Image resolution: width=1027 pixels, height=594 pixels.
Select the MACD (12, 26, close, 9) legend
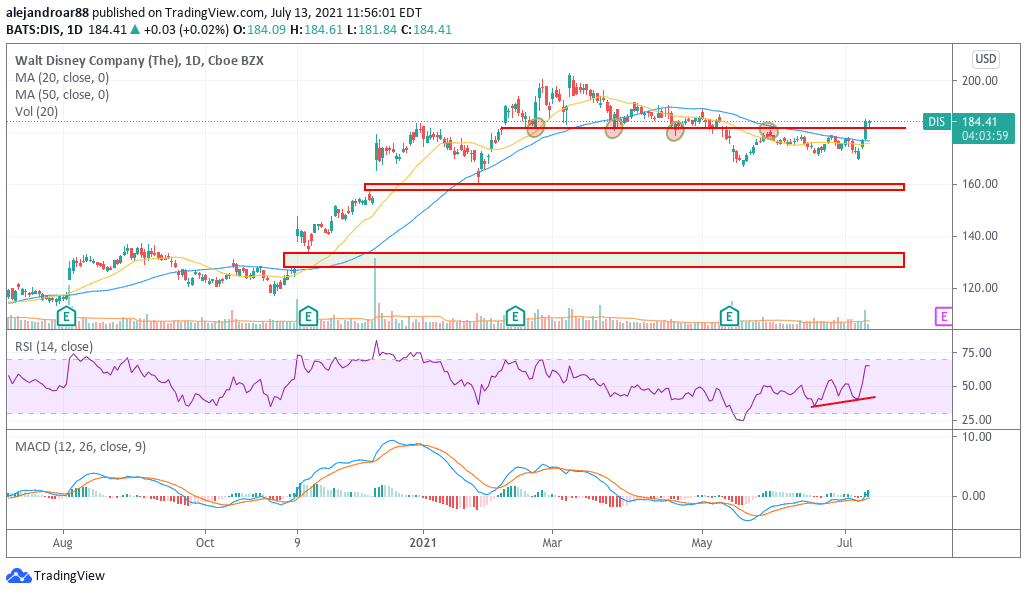click(81, 447)
